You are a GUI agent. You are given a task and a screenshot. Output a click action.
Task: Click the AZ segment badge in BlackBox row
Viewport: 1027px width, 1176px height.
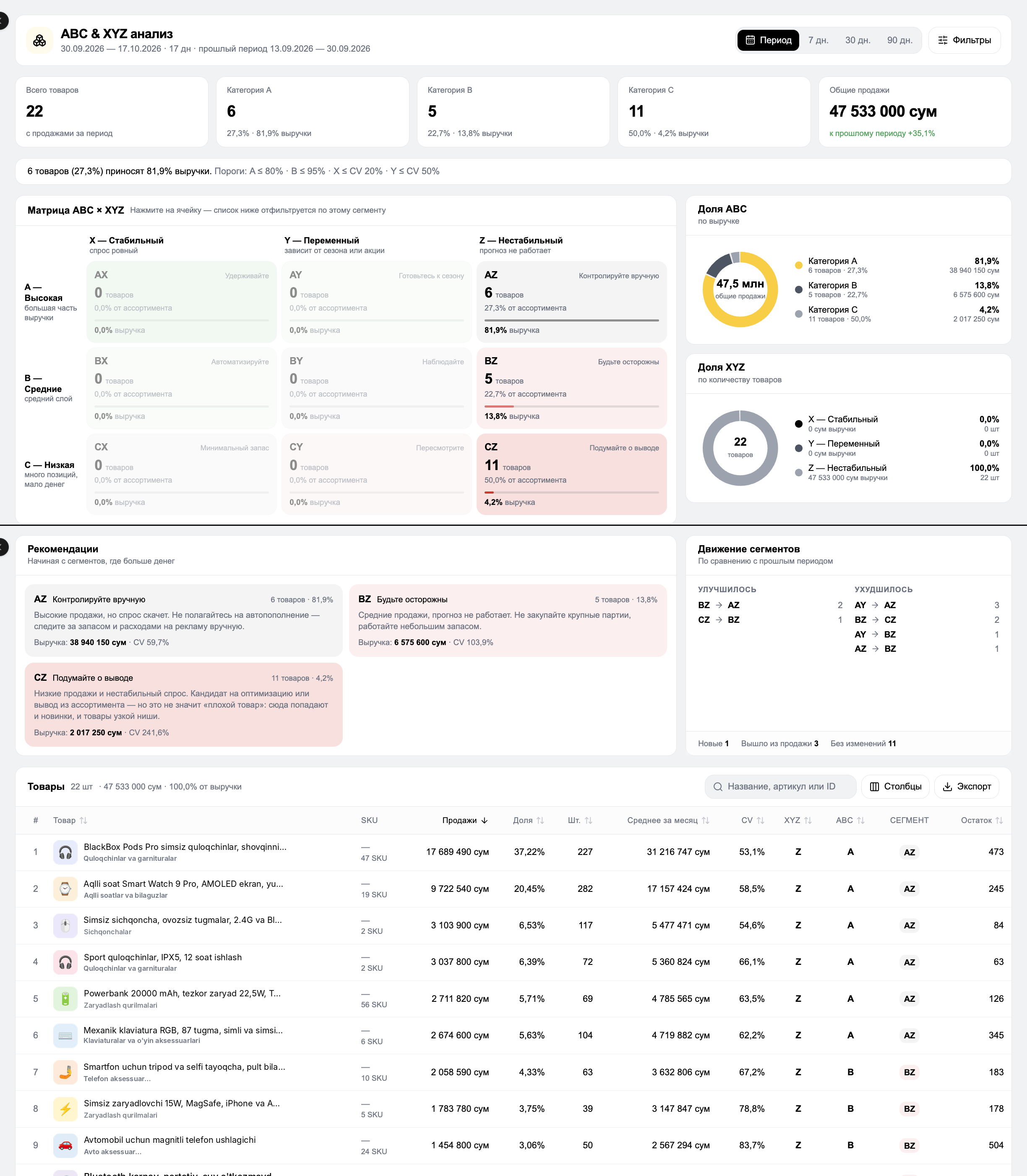[909, 852]
